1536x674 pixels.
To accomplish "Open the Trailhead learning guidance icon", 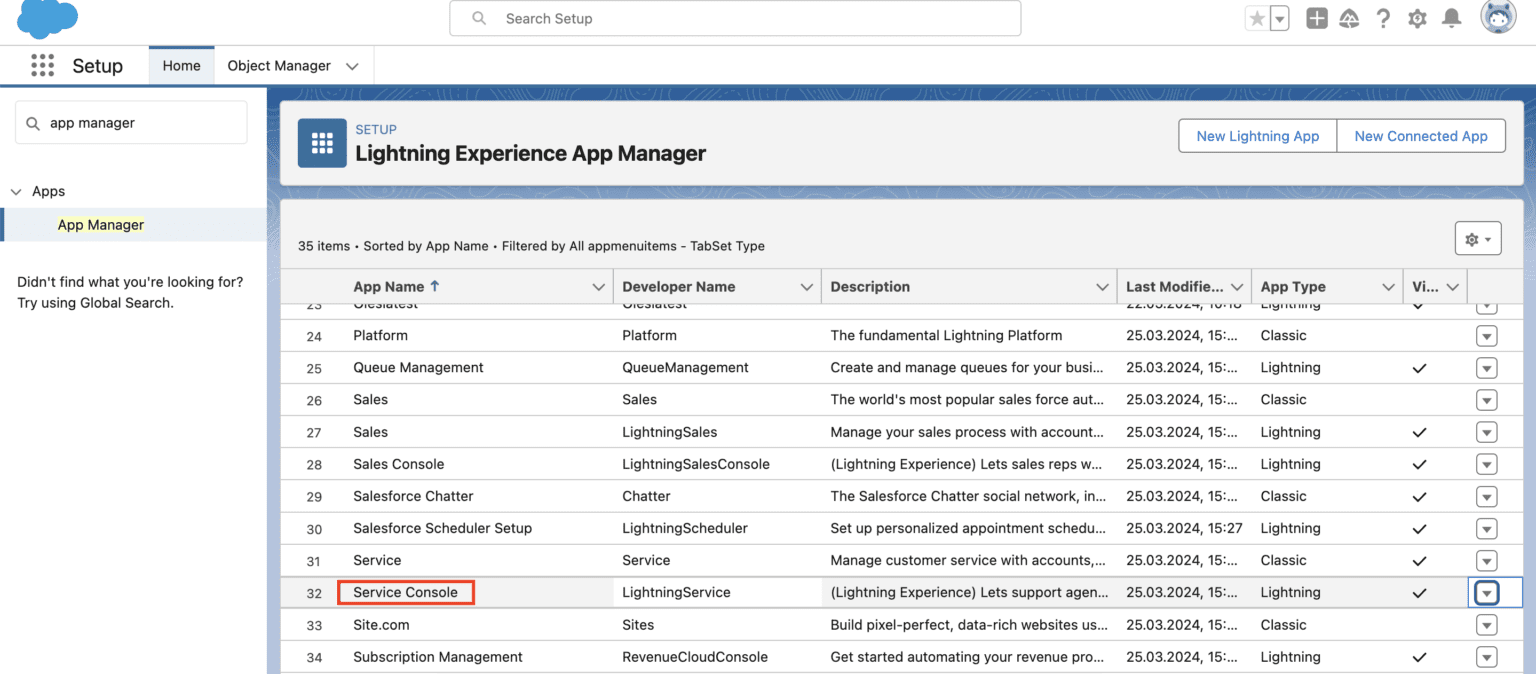I will click(x=1349, y=18).
